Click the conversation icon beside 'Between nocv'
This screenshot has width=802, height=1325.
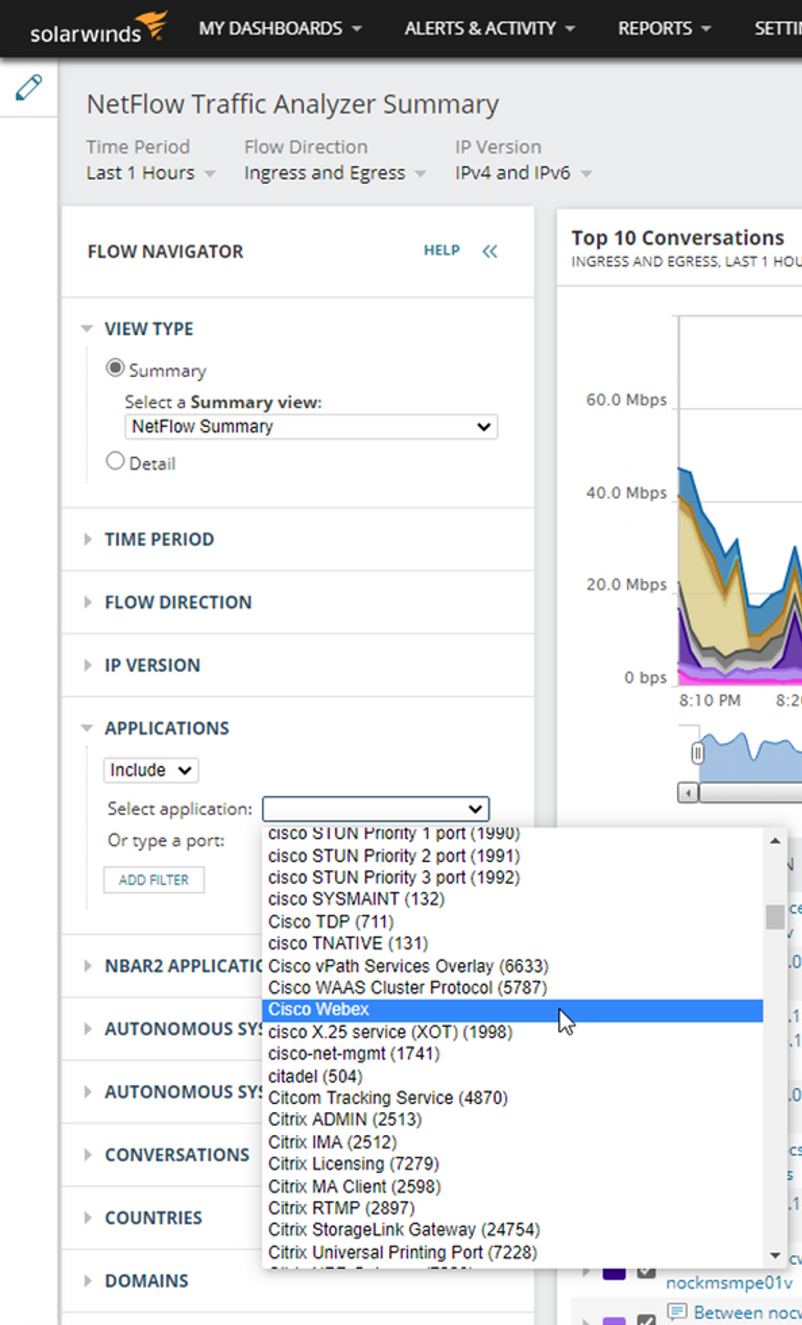677,1311
